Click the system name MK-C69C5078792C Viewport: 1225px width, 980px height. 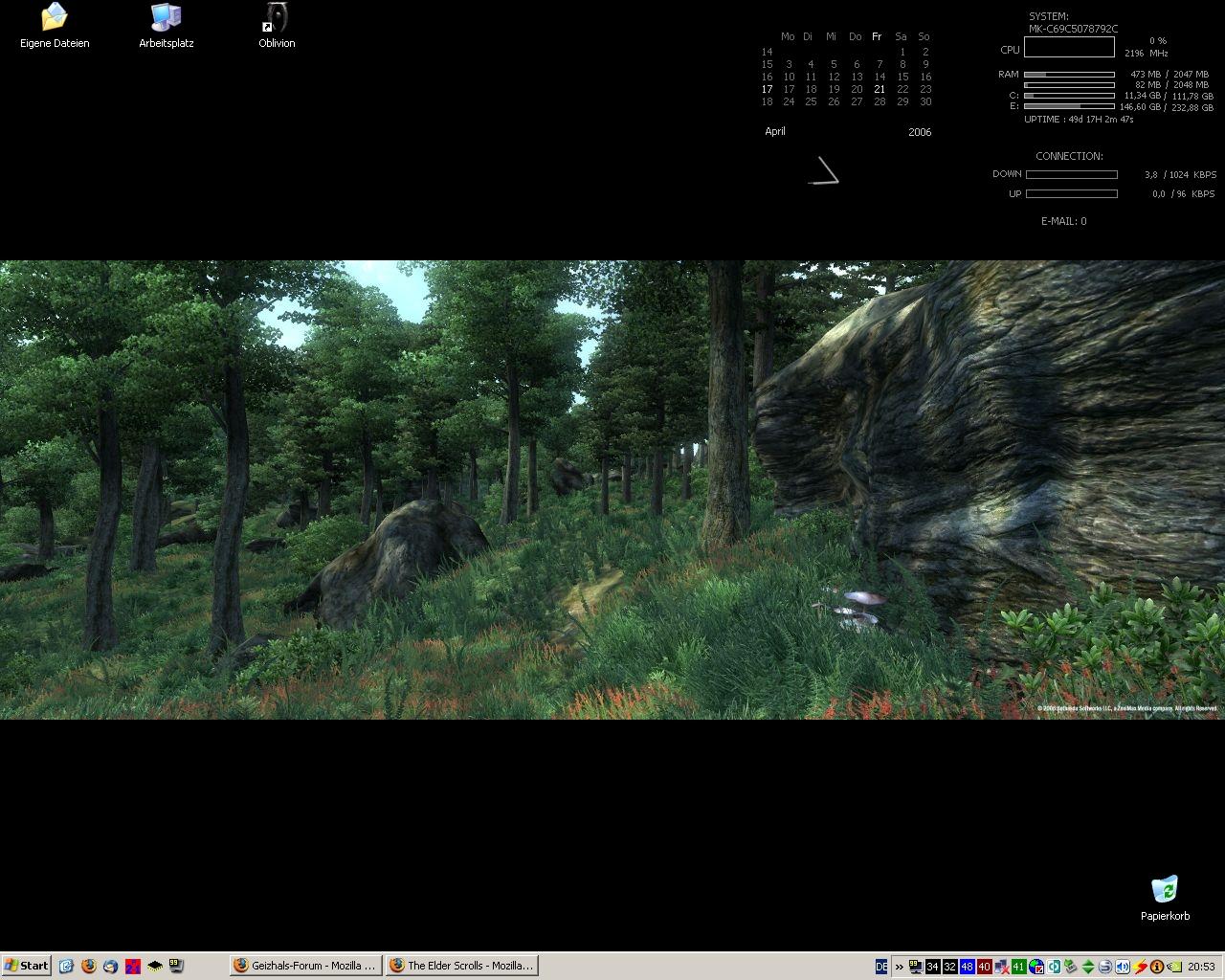[1074, 29]
